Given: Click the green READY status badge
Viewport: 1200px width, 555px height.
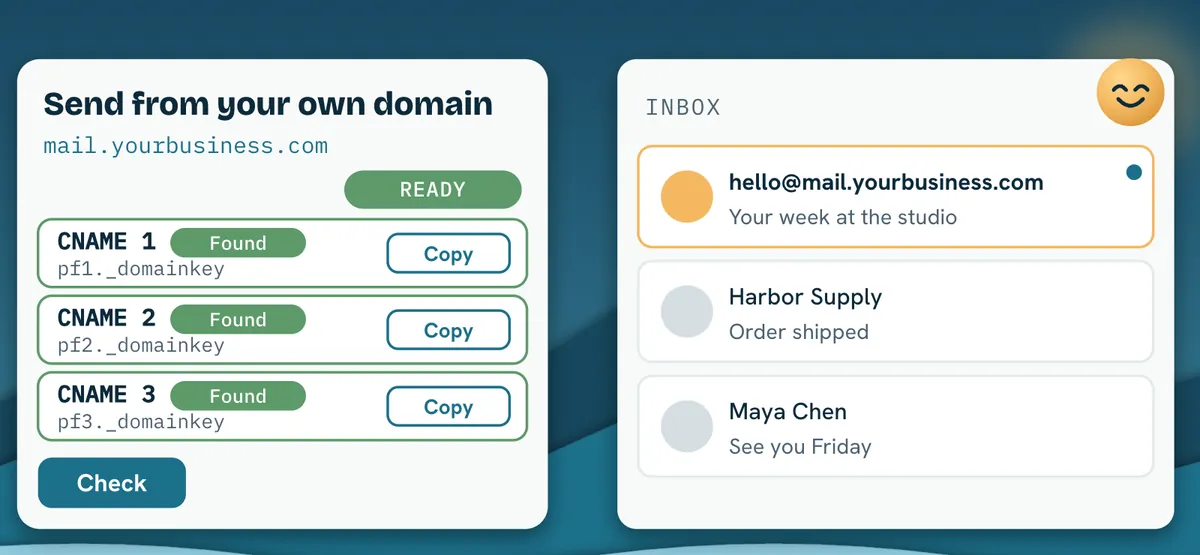Looking at the screenshot, I should [433, 190].
